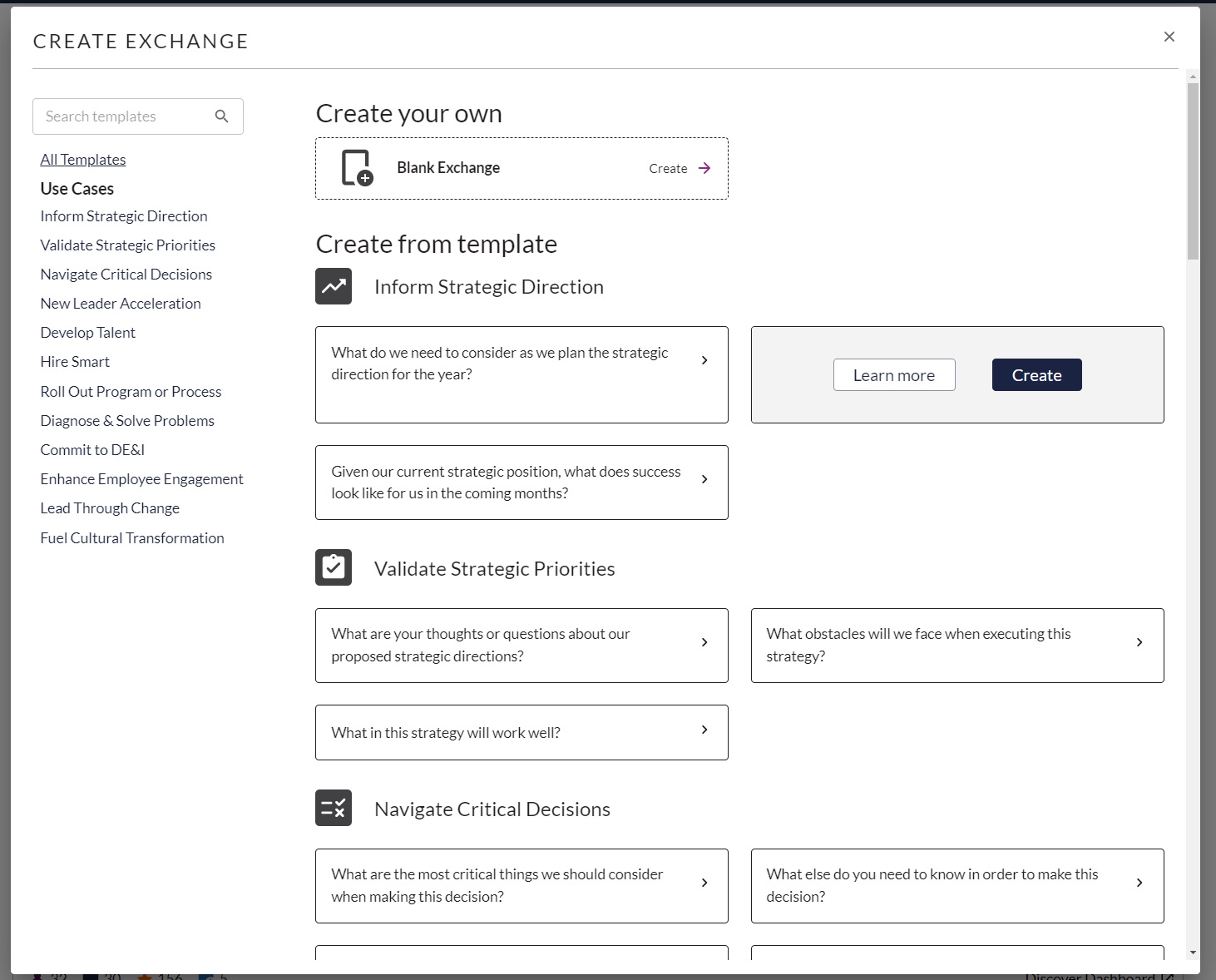
Task: Click the Validate Strategic Priorities clipboard icon
Action: (x=334, y=567)
